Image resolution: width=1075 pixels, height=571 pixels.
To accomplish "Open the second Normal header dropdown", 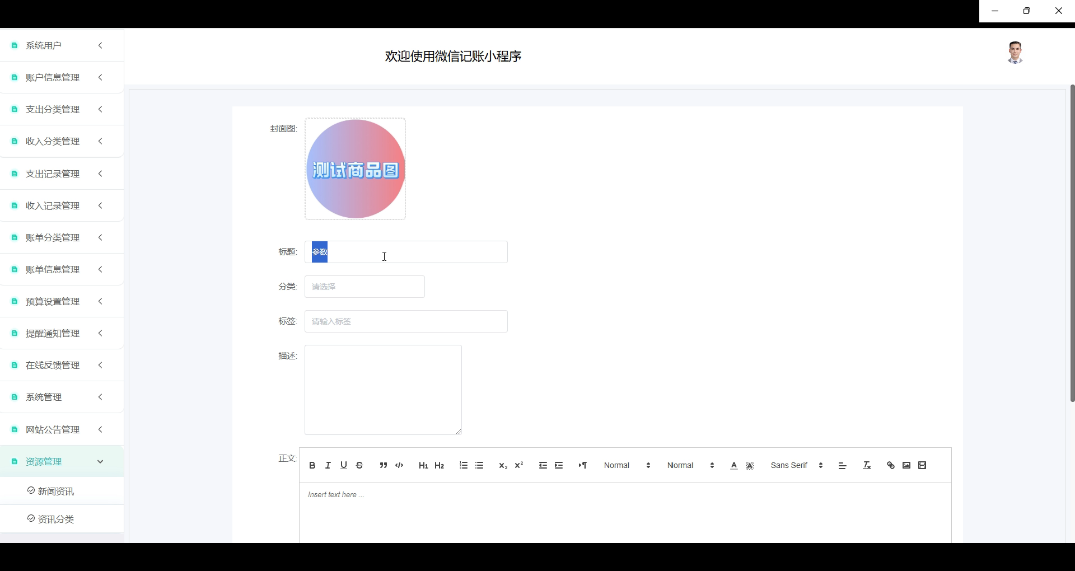I will click(690, 465).
